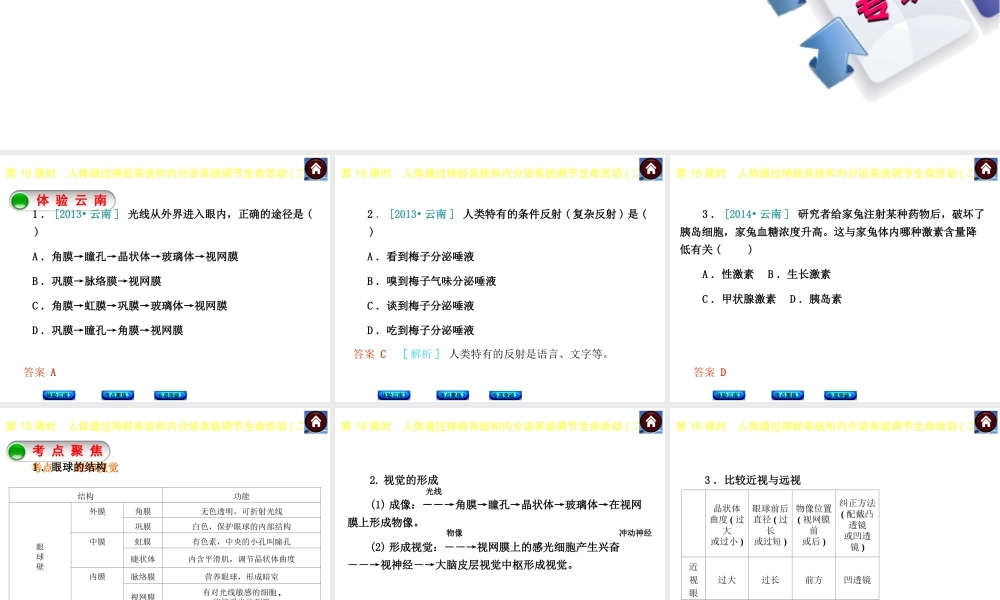Click the [解析] tag in question 2
This screenshot has width=1000, height=600.
click(x=421, y=354)
